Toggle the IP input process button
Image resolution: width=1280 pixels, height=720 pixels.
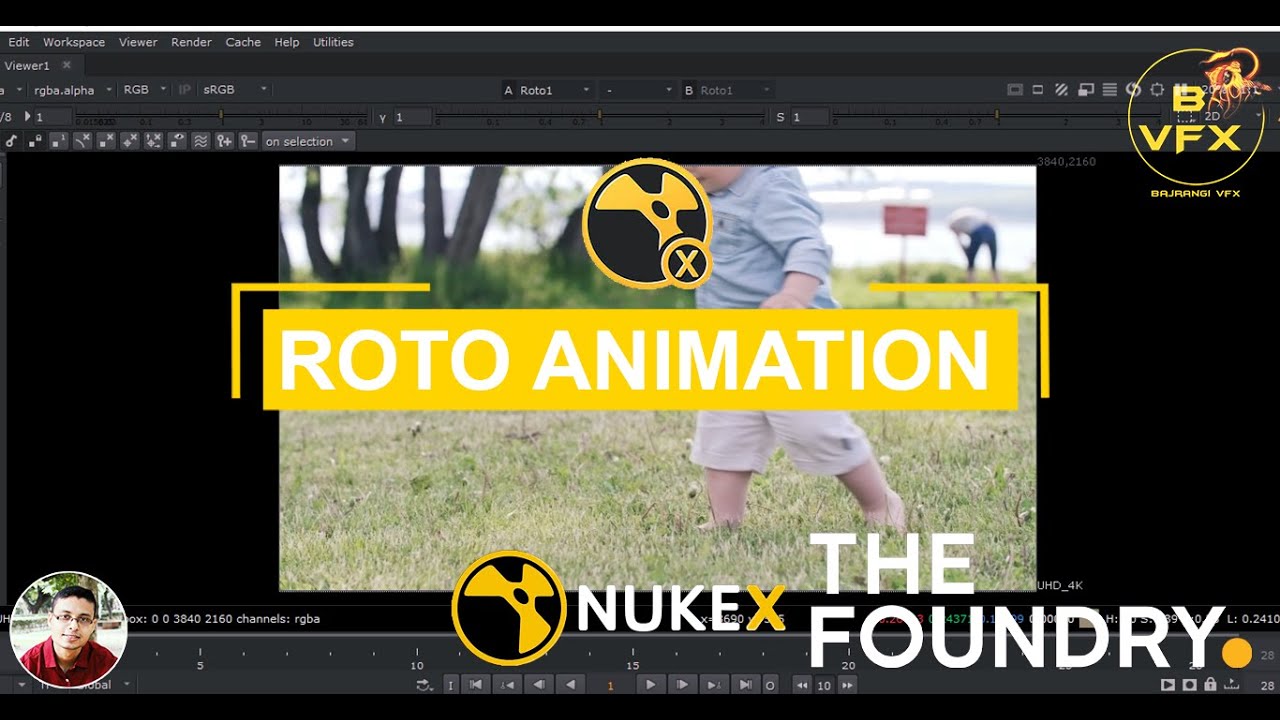(185, 90)
